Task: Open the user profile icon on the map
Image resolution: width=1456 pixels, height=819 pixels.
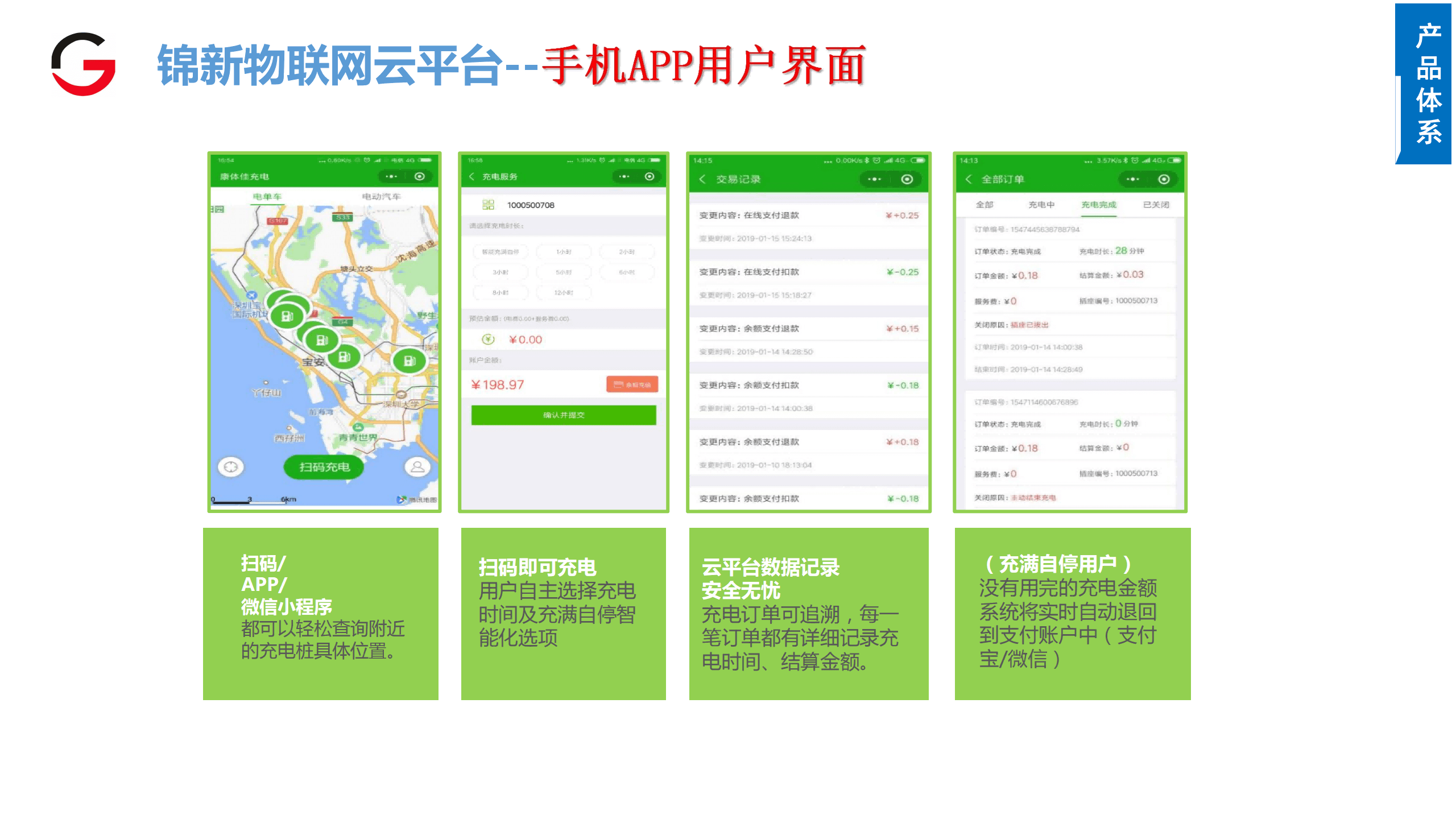Action: 417,467
